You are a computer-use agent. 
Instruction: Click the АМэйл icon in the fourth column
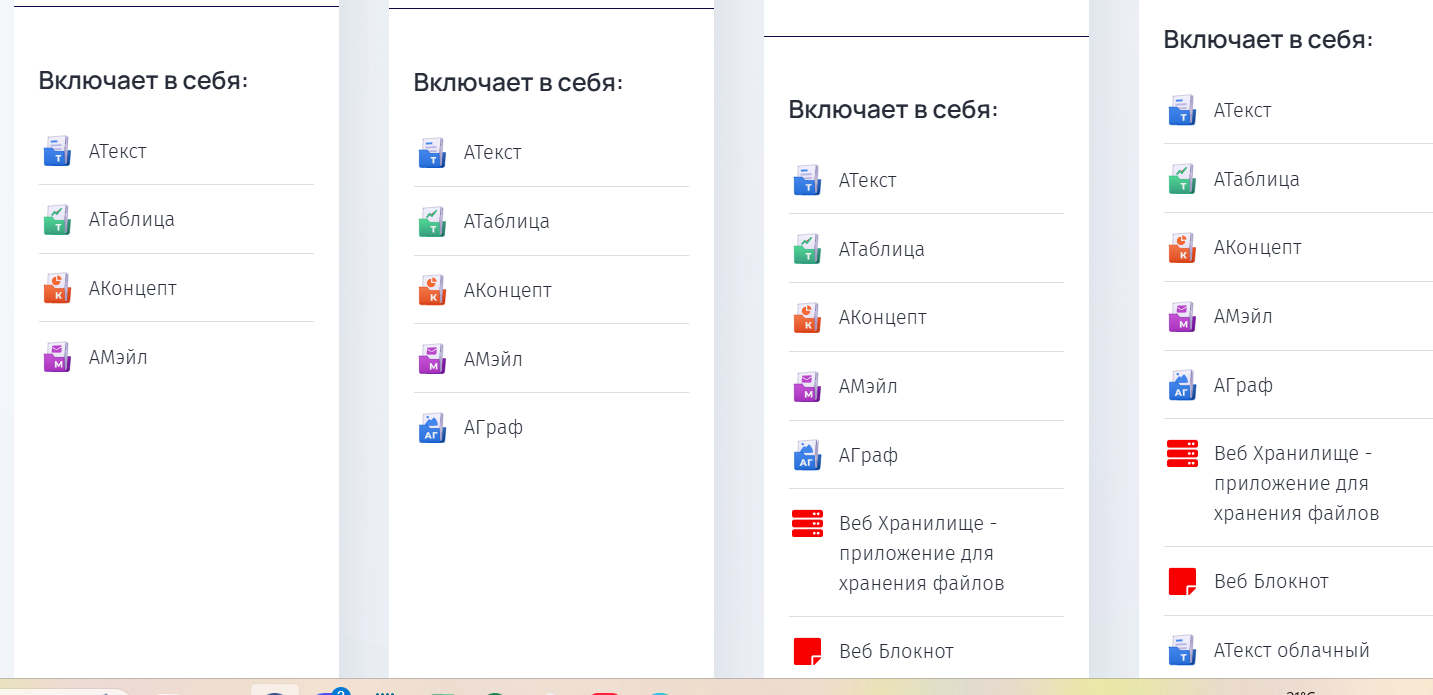[1182, 317]
